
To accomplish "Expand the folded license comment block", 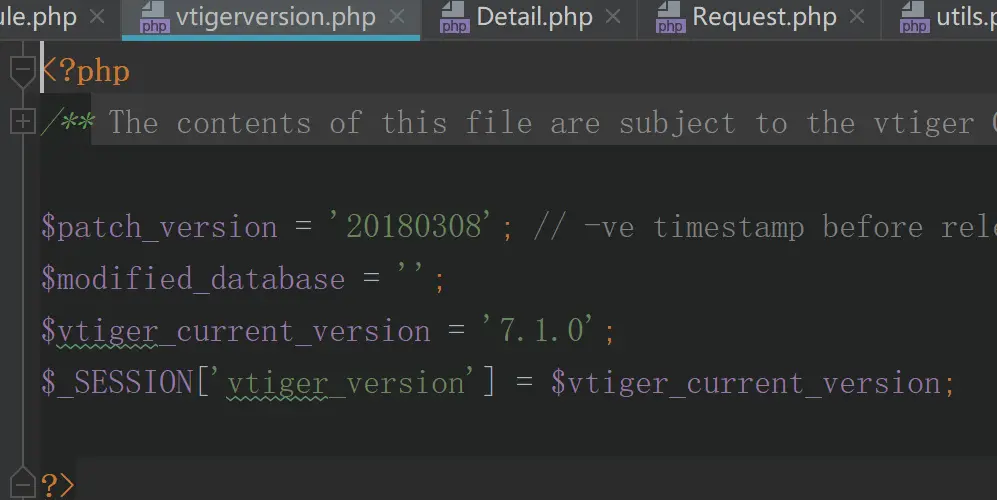I will 22,121.
